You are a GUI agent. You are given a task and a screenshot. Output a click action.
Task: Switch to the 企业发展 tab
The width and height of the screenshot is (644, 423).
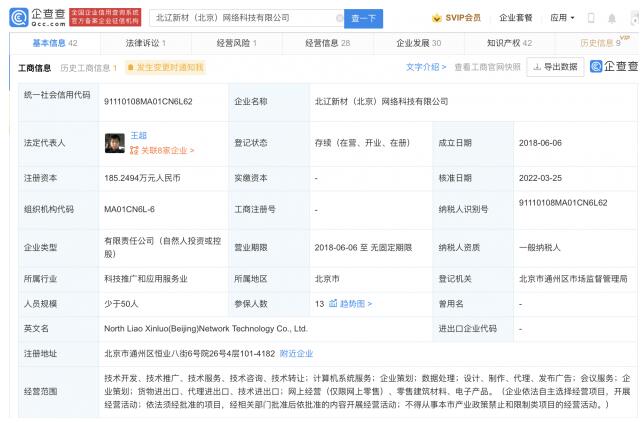tap(419, 43)
